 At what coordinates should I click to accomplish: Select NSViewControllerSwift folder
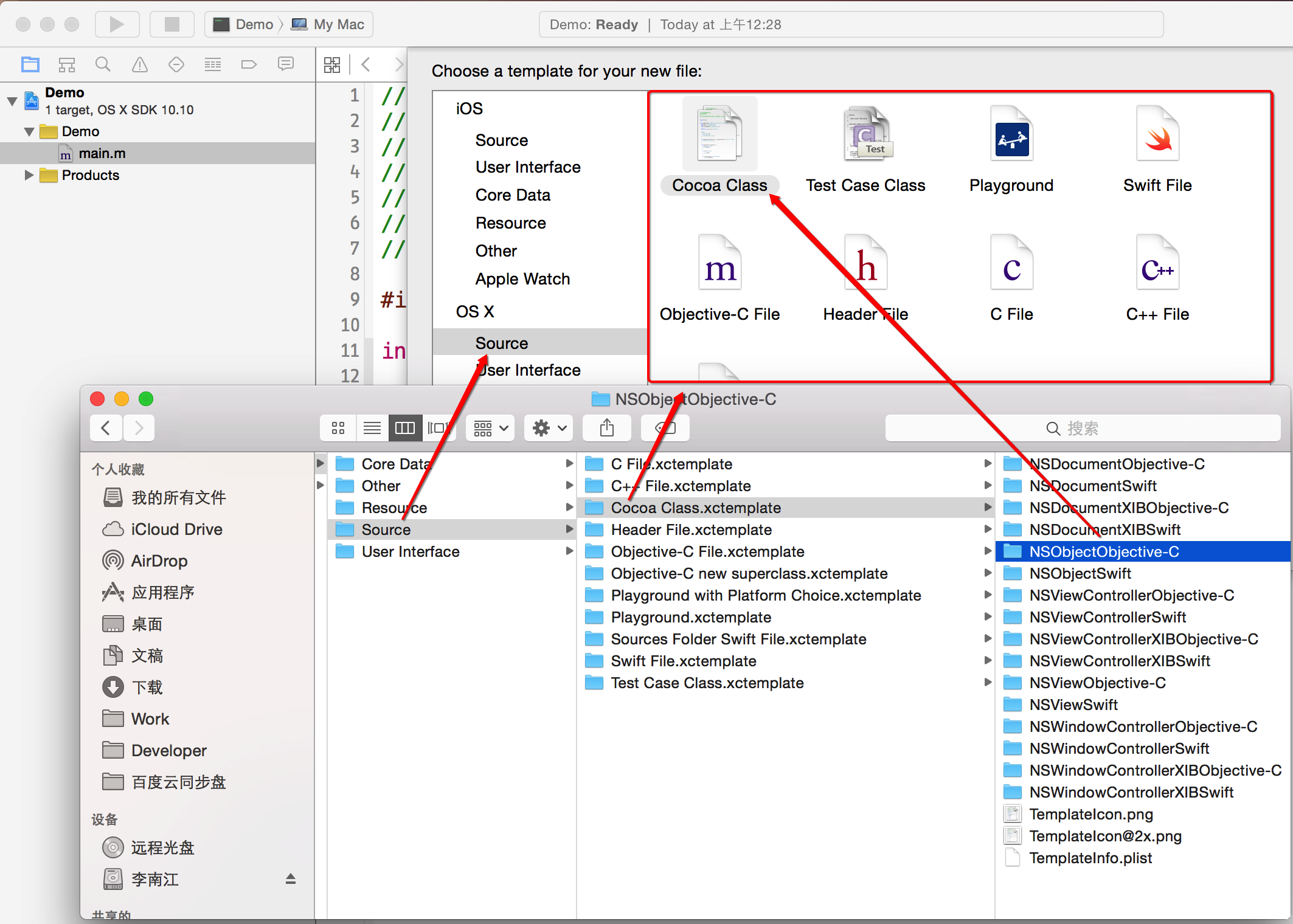(1143, 617)
